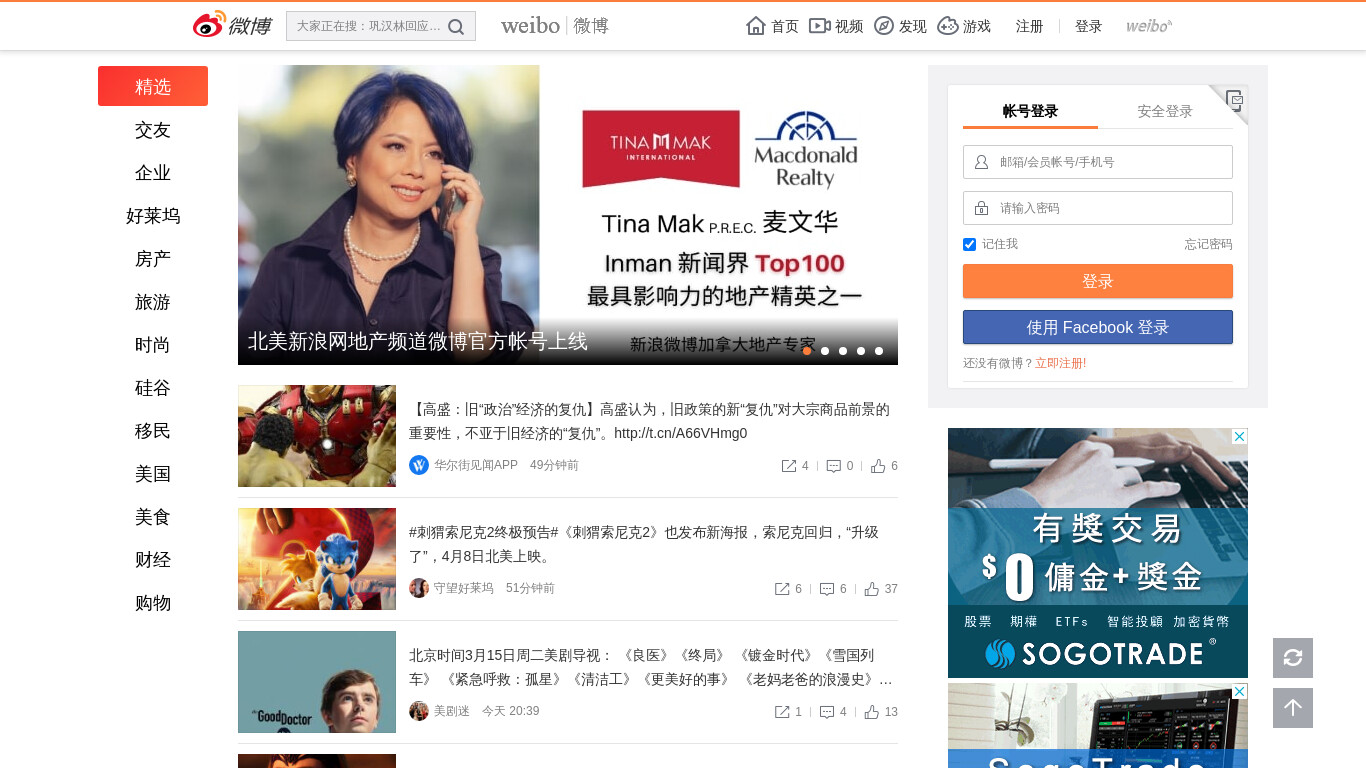The height and width of the screenshot is (768, 1366).
Task: Comment on the 美剧导视 post
Action: pos(827,712)
